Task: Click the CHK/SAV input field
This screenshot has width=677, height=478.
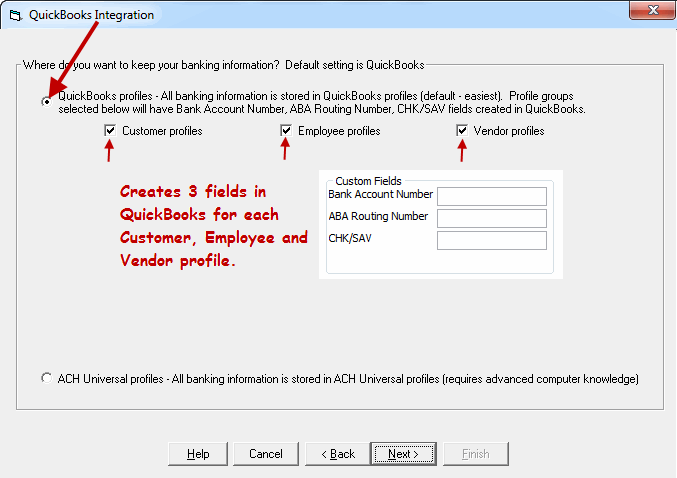Action: click(x=492, y=241)
